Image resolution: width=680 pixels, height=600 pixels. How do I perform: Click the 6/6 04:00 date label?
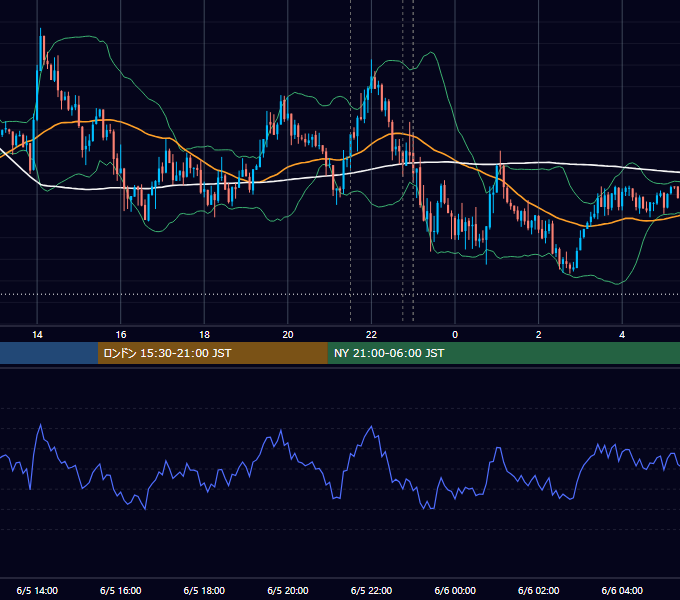click(x=622, y=590)
